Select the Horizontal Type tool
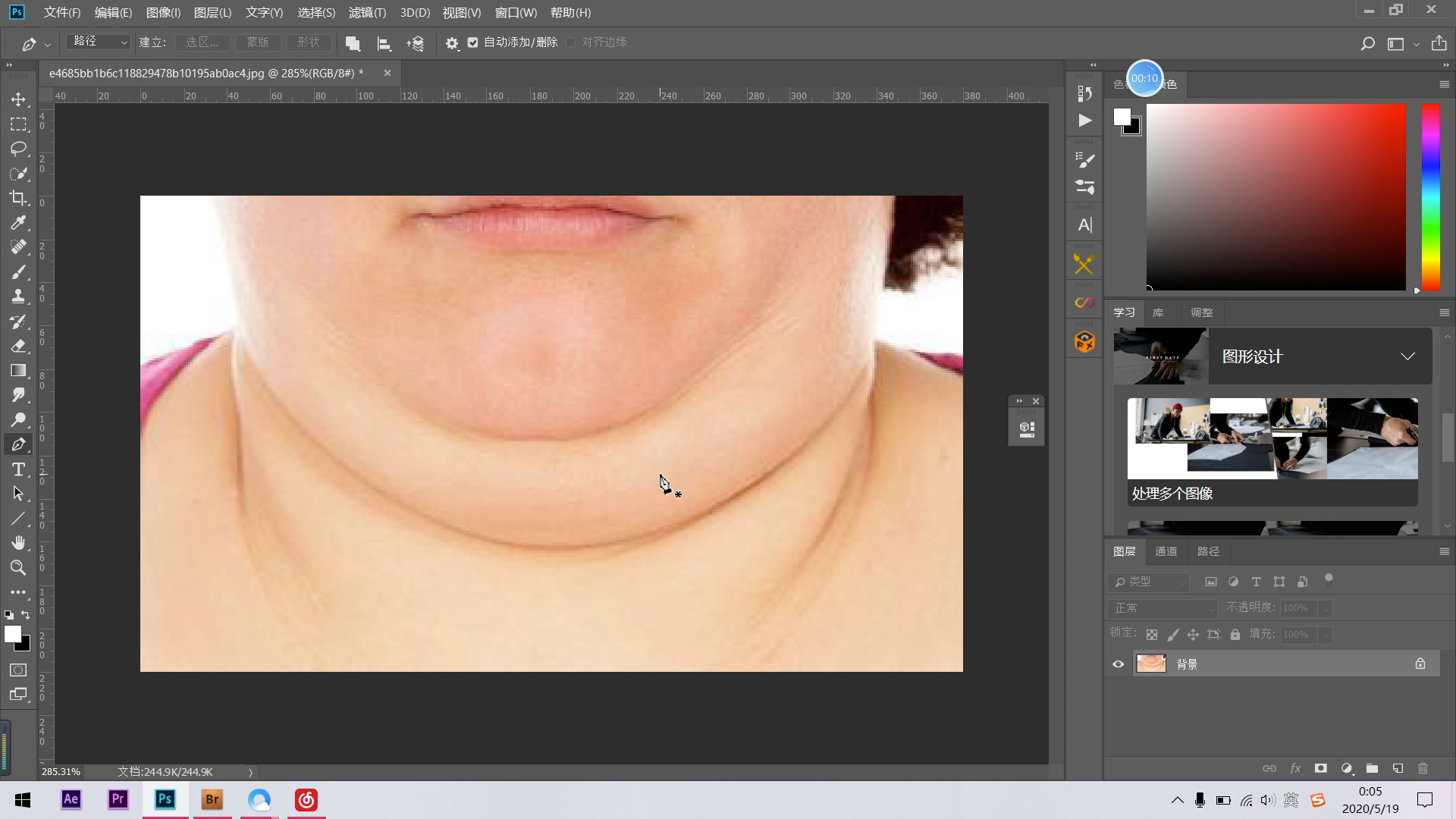This screenshot has width=1456, height=819. coord(19,469)
